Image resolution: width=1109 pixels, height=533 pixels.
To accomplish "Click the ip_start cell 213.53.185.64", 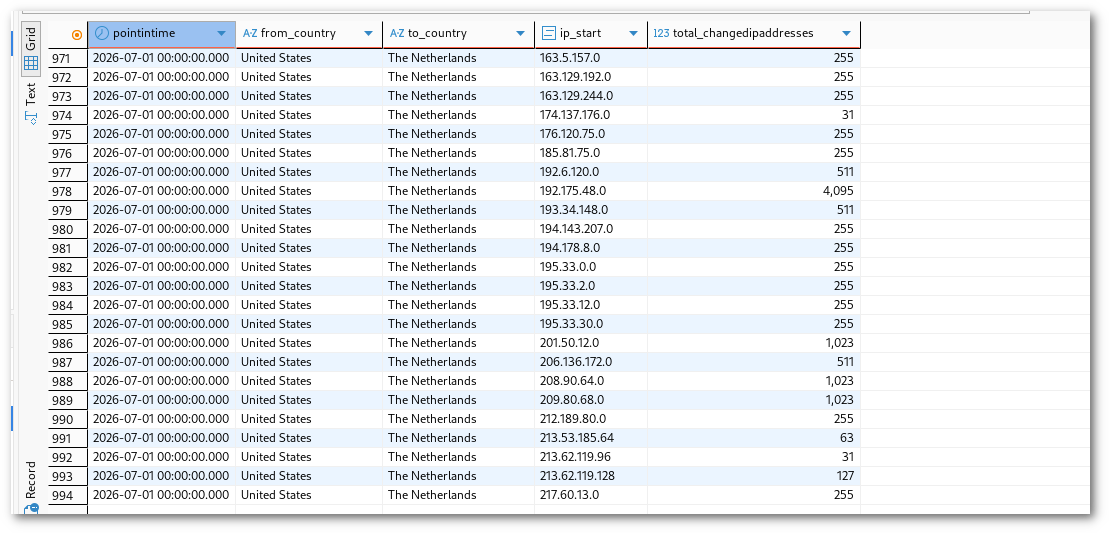I will [x=591, y=438].
